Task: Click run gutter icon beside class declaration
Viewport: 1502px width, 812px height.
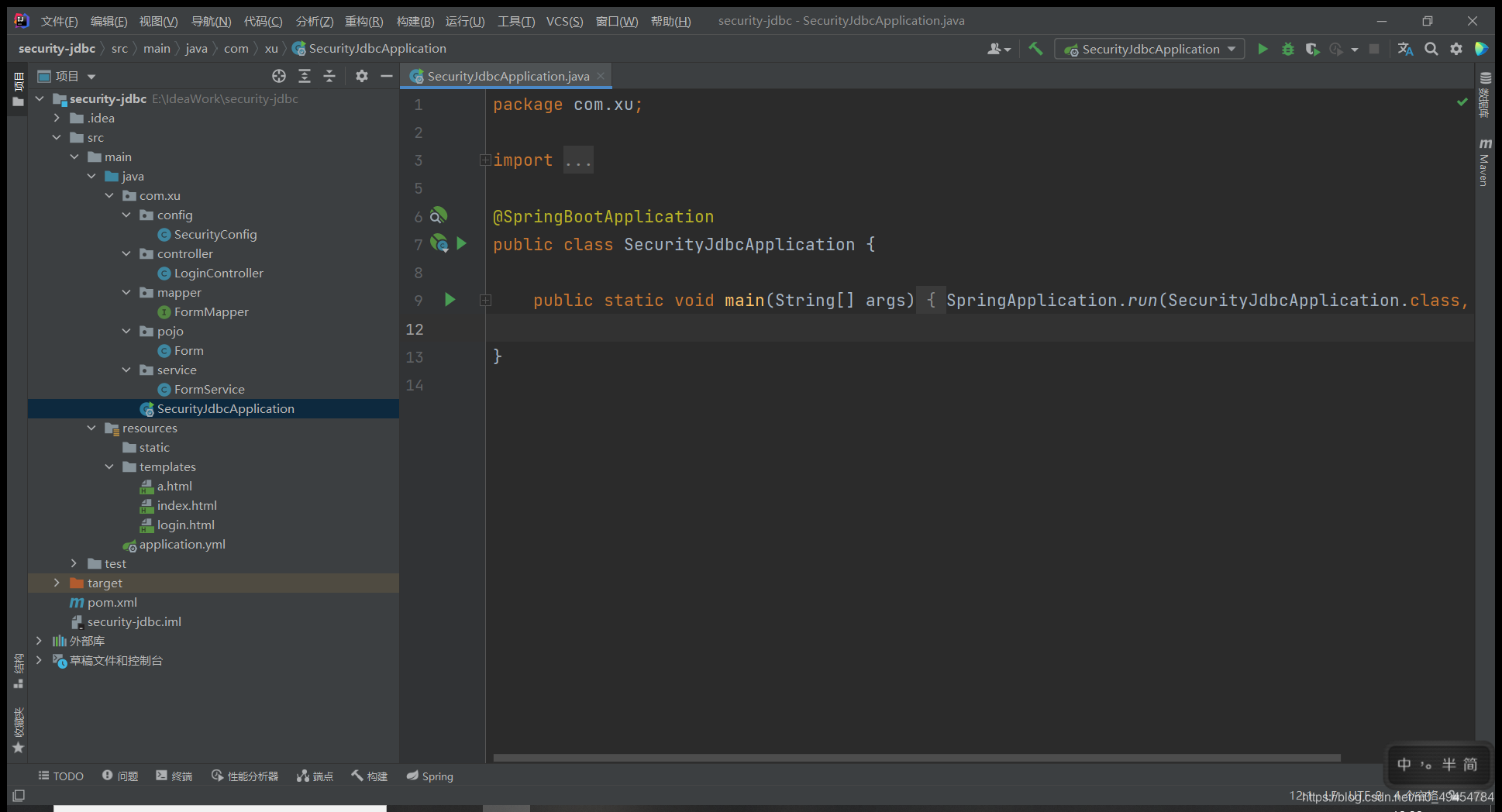Action: pyautogui.click(x=462, y=243)
